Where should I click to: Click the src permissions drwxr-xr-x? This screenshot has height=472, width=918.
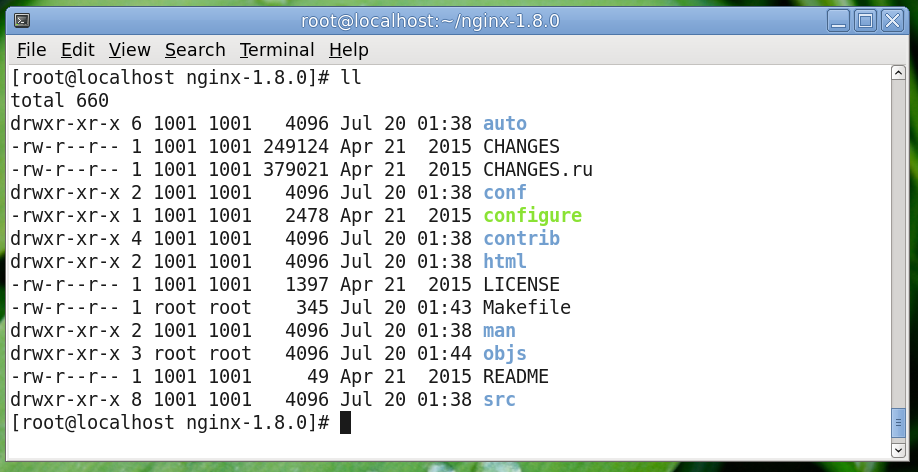[x=65, y=400]
